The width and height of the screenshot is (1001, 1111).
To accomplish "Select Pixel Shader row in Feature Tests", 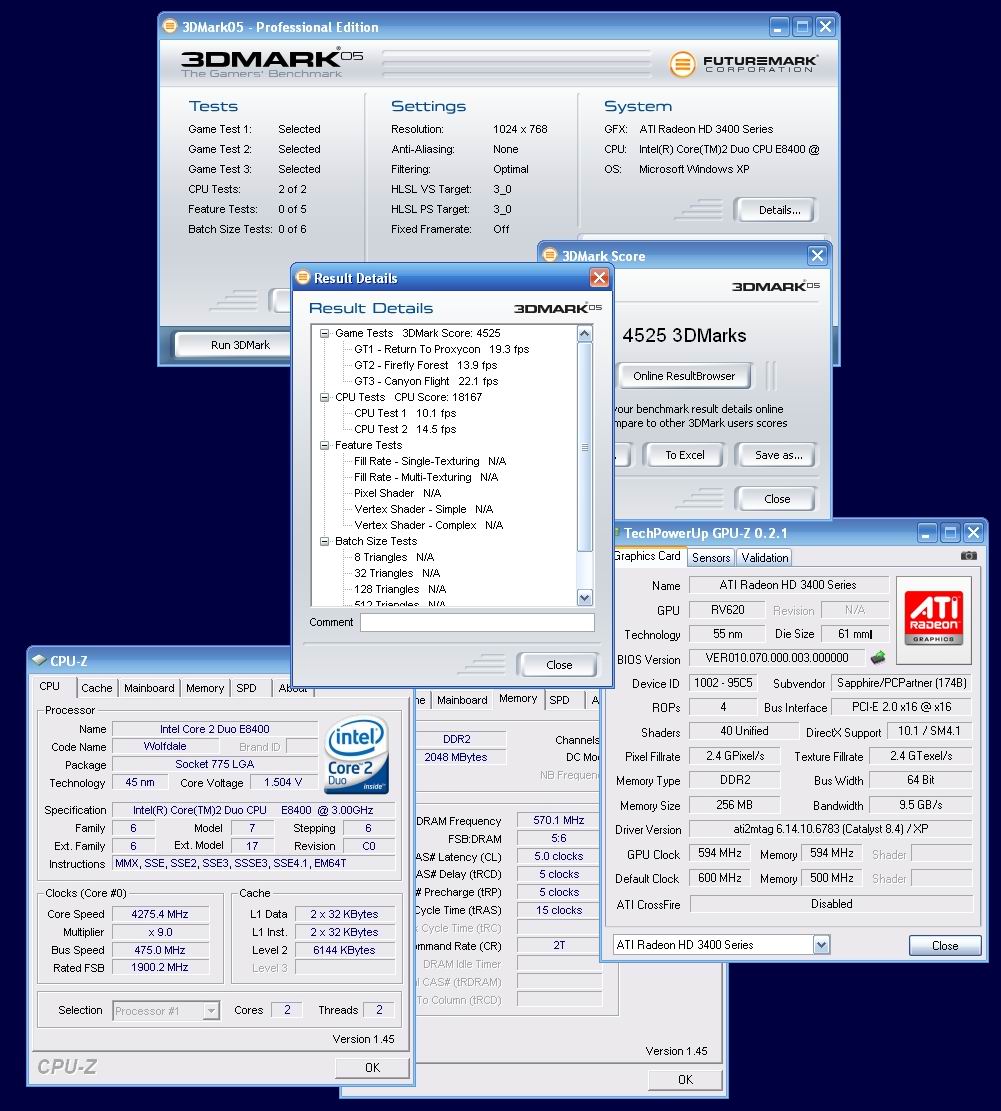I will [x=397, y=493].
